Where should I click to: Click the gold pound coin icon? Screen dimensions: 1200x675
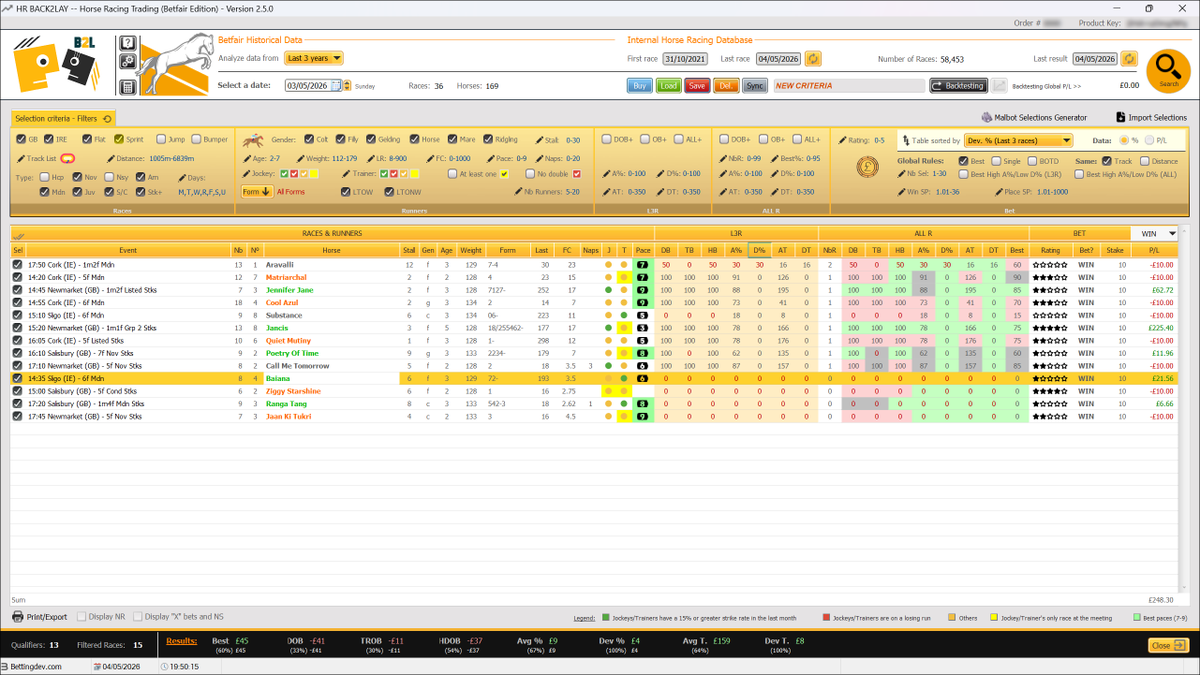(x=867, y=168)
